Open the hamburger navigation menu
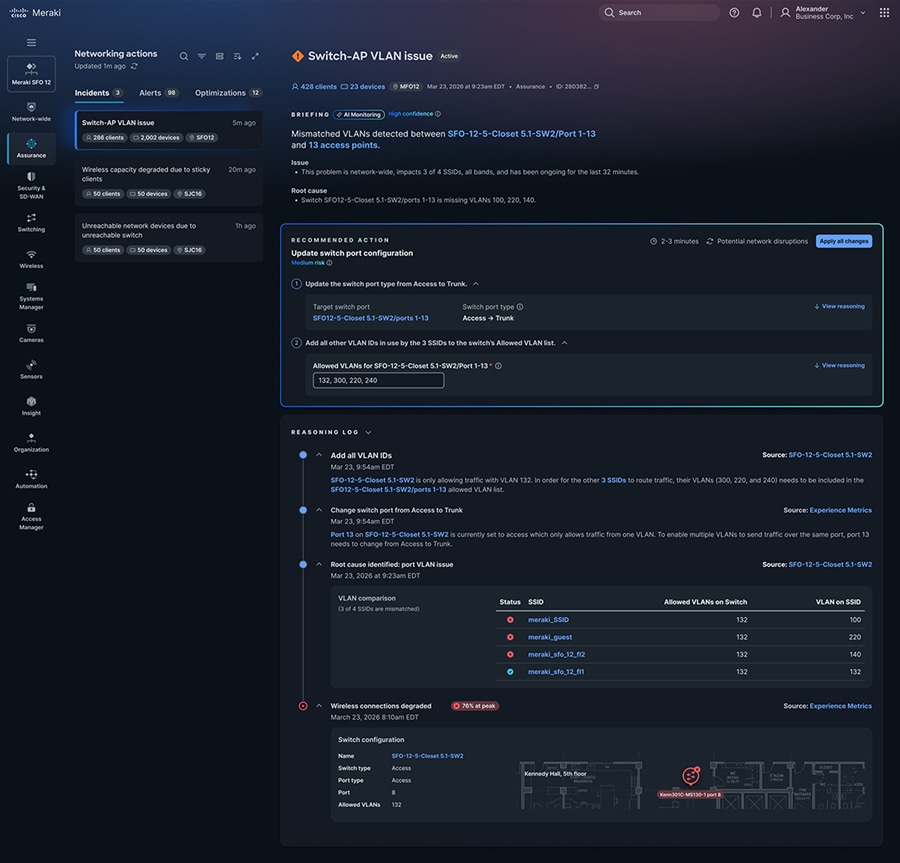900x863 pixels. [31, 42]
